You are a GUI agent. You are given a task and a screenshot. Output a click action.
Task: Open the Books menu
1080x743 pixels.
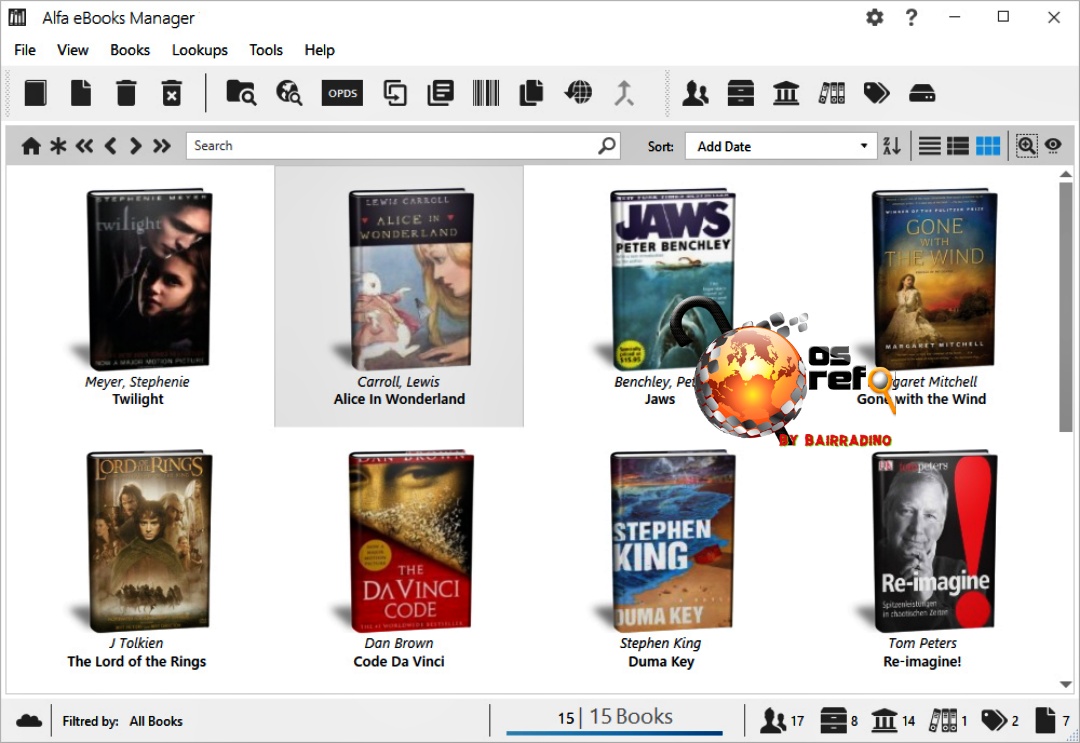point(130,50)
